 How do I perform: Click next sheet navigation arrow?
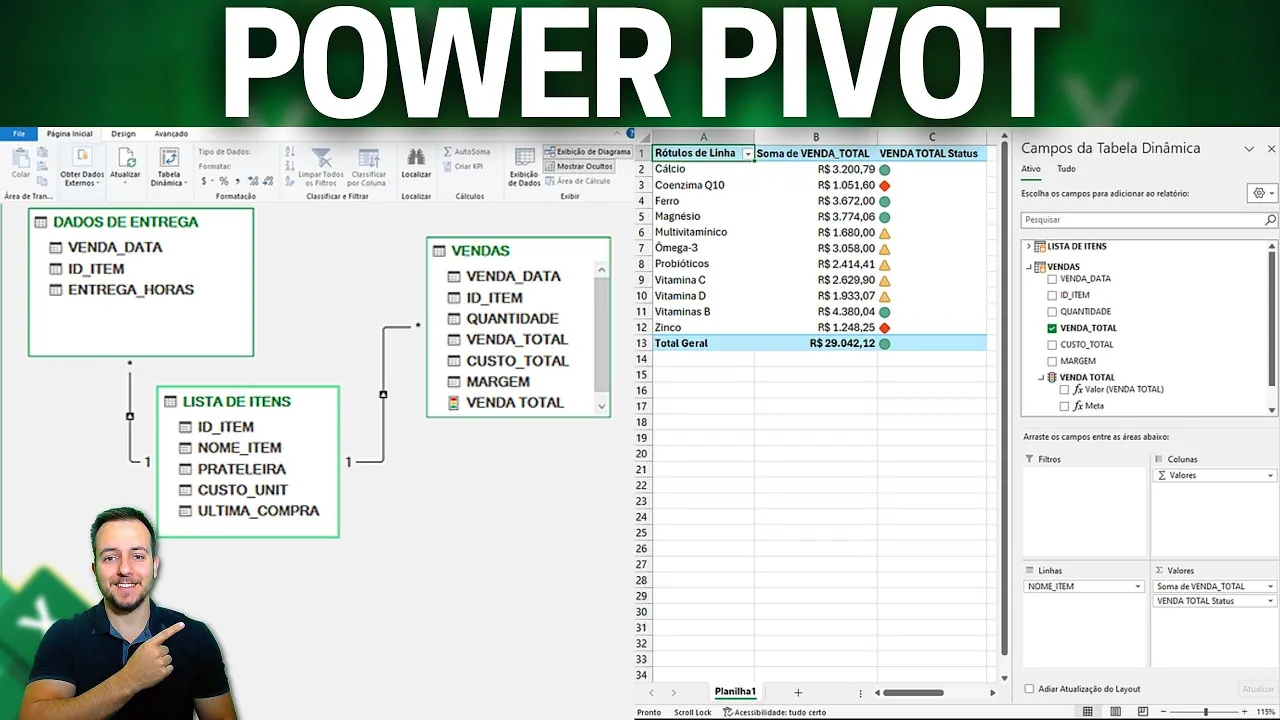pos(673,692)
